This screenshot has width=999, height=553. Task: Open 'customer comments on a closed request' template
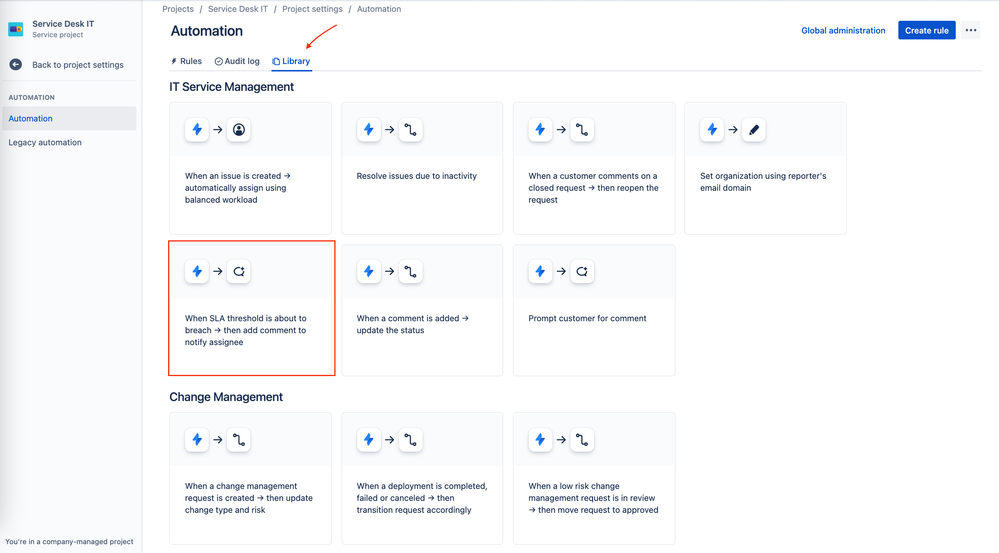pos(594,168)
